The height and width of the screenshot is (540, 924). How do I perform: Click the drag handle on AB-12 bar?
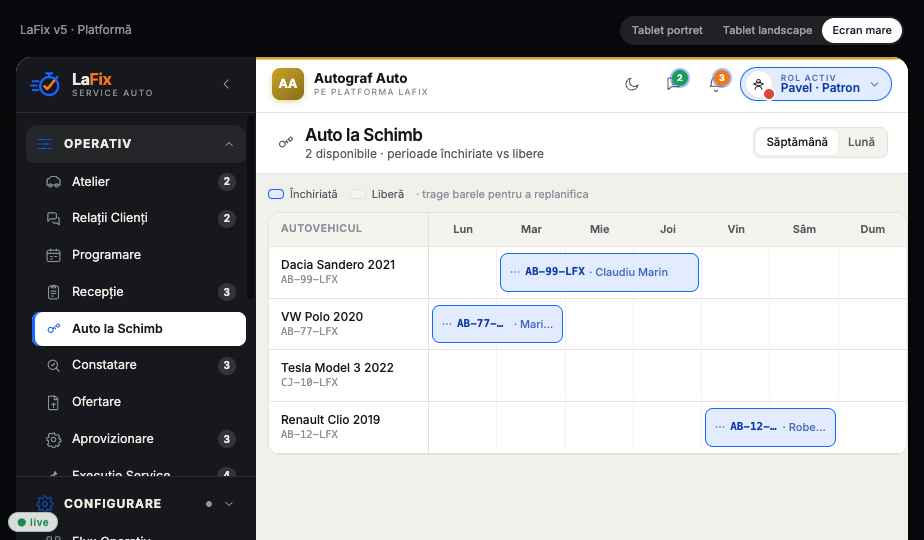(x=720, y=427)
